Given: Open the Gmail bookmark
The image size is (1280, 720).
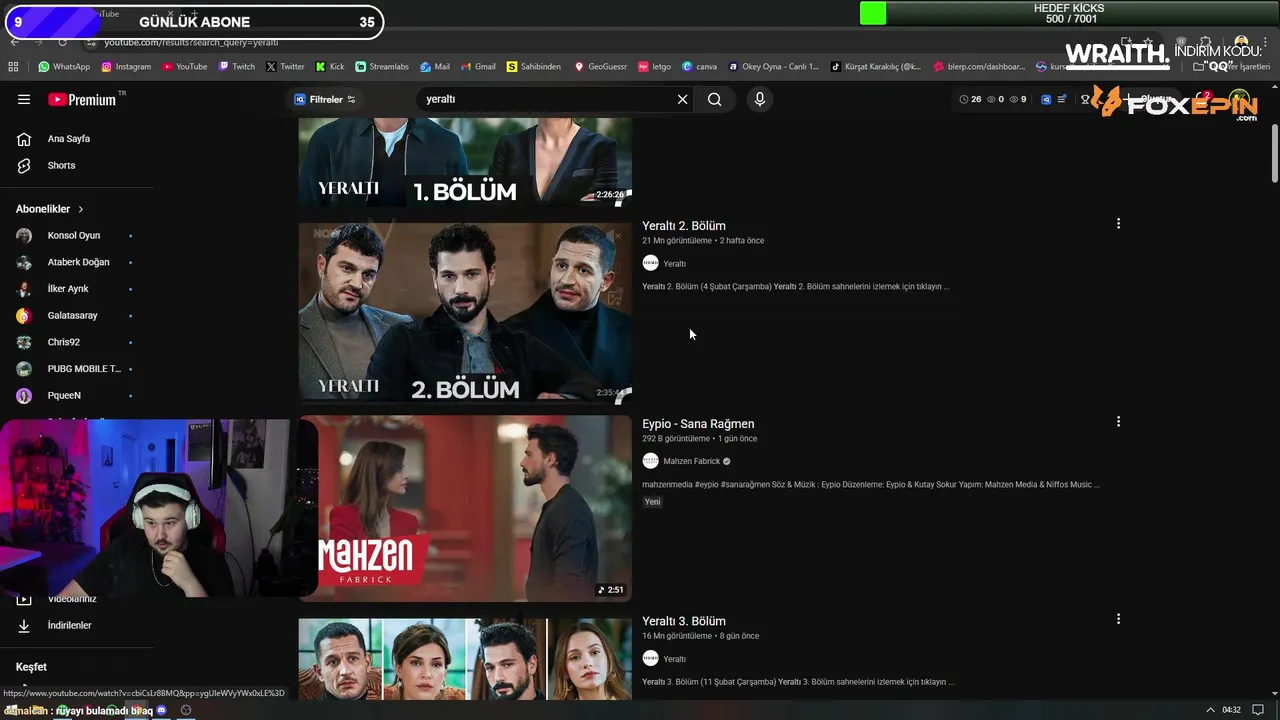Looking at the screenshot, I should [x=478, y=67].
